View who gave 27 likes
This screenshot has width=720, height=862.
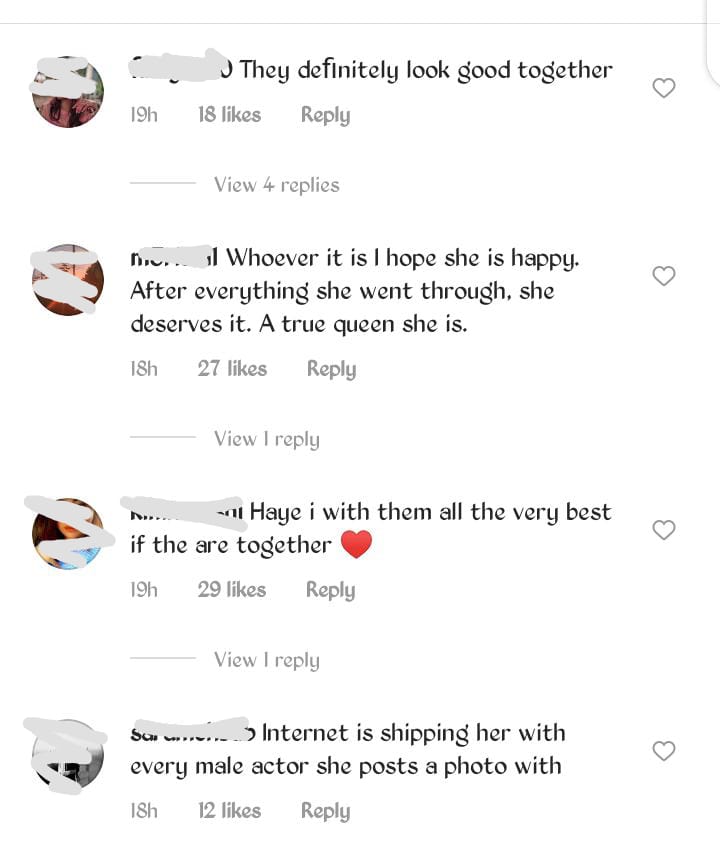pyautogui.click(x=232, y=369)
